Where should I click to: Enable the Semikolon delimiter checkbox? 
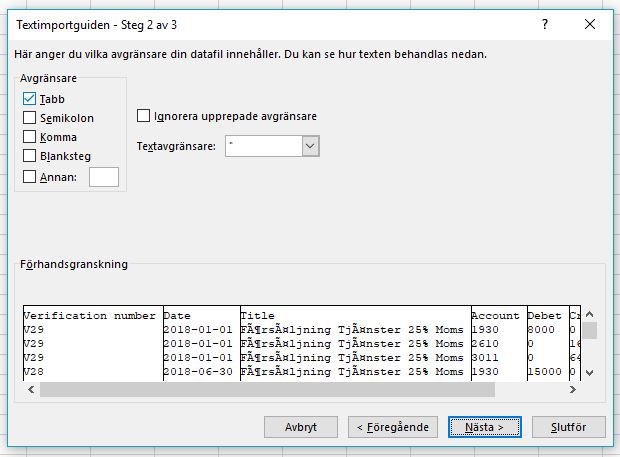(x=30, y=118)
